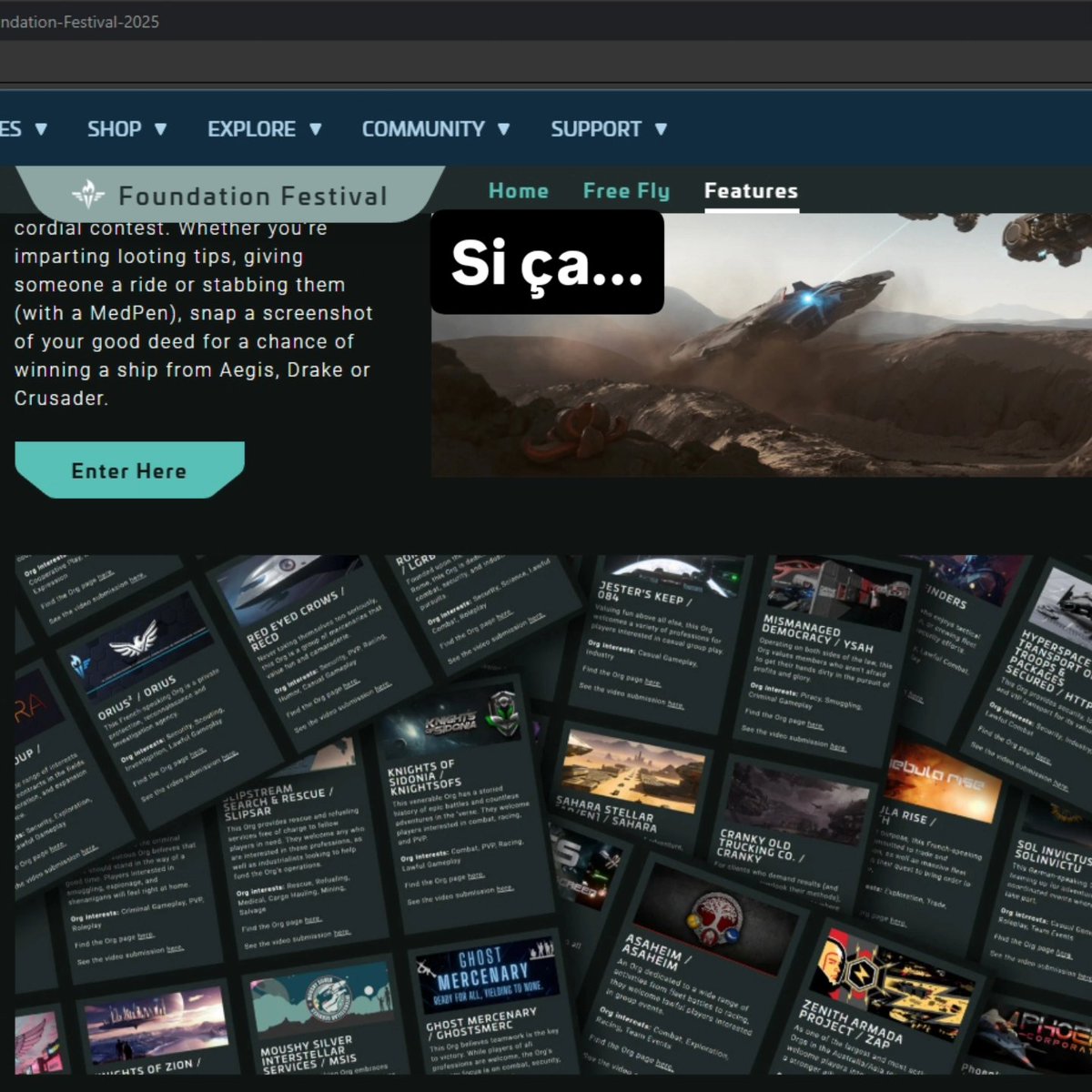Open video submission link in Knights of Sidonia card
This screenshot has height=1092, width=1092.
pos(504,890)
